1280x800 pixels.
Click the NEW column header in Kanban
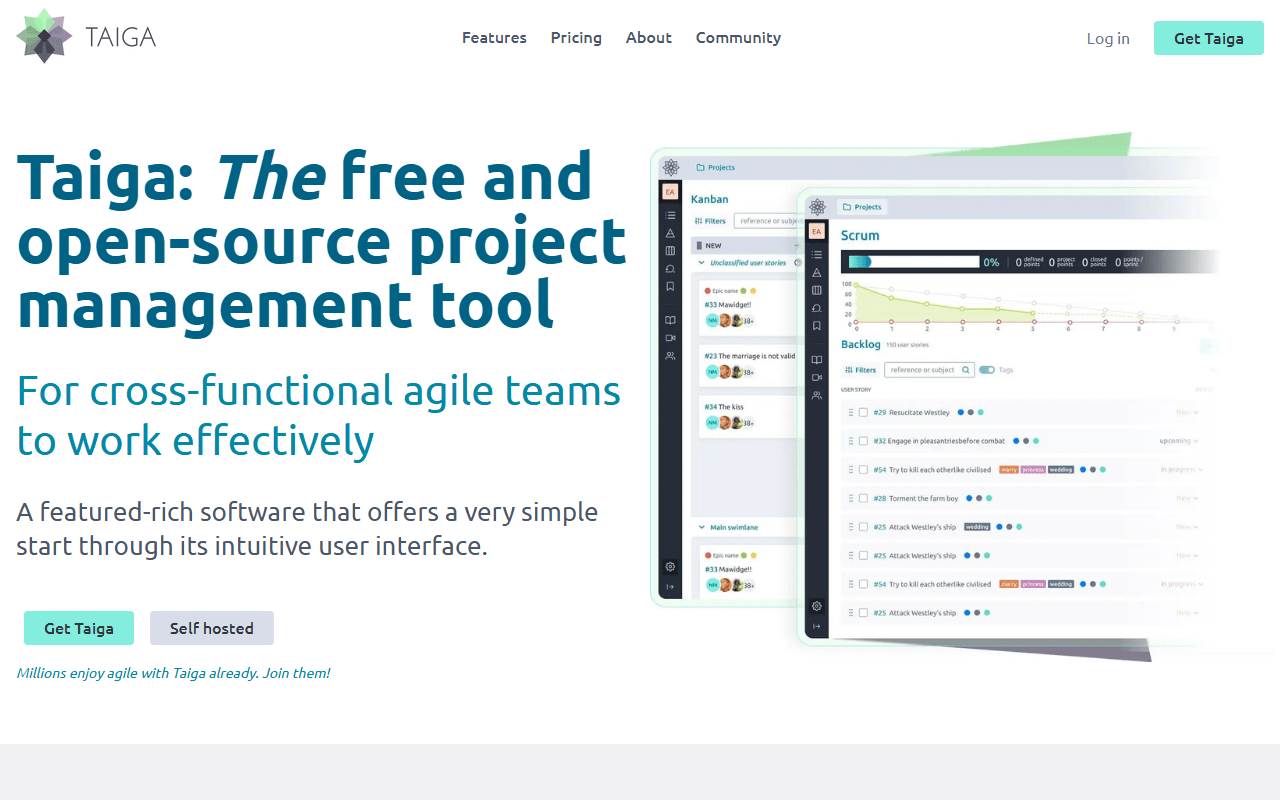(x=745, y=245)
